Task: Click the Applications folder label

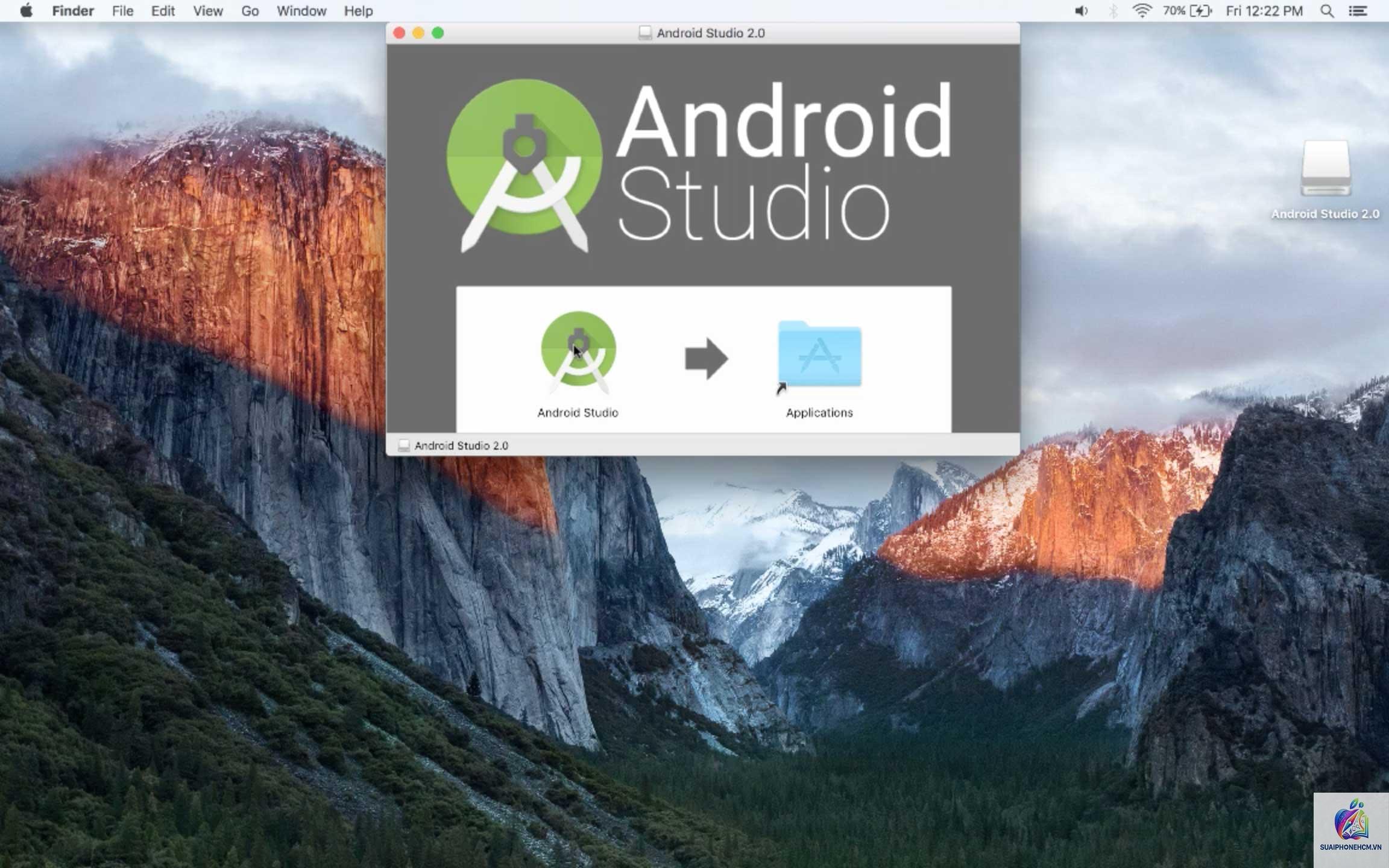Action: tap(819, 413)
